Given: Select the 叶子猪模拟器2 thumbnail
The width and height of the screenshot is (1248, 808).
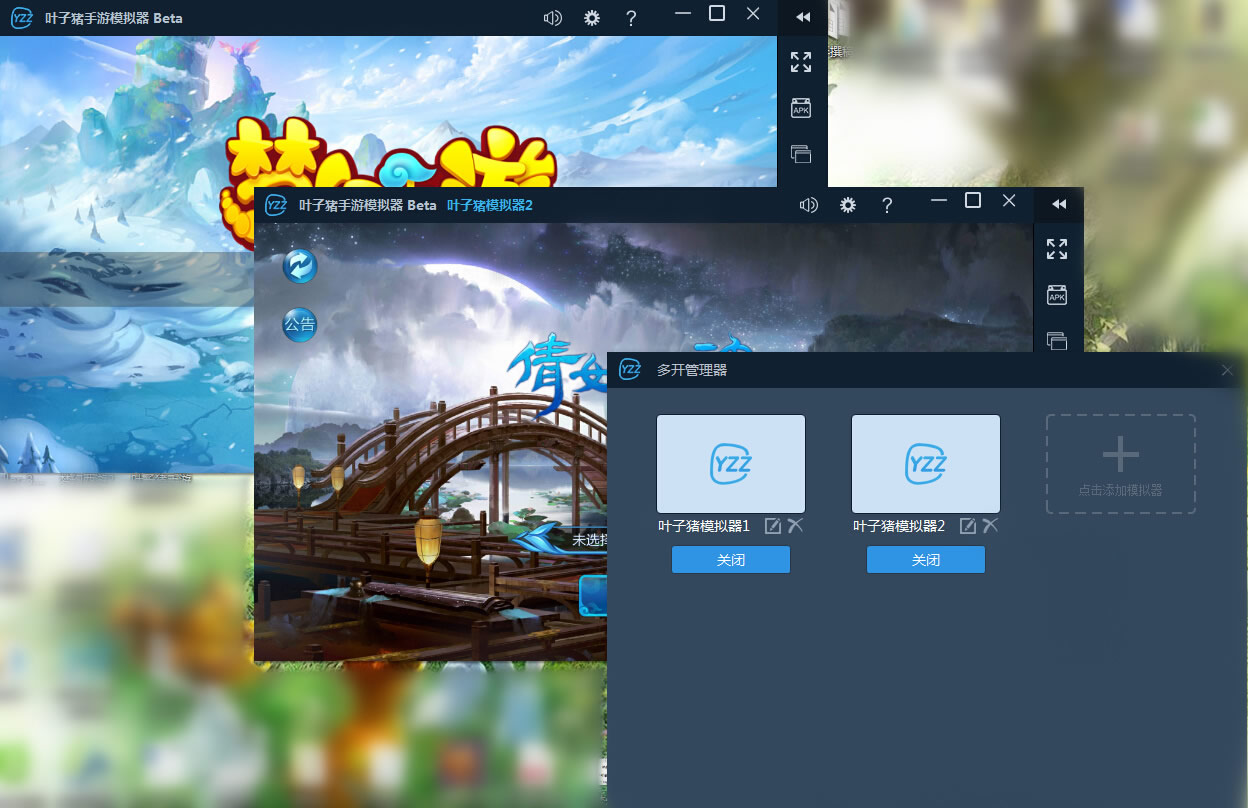Looking at the screenshot, I should pos(926,464).
